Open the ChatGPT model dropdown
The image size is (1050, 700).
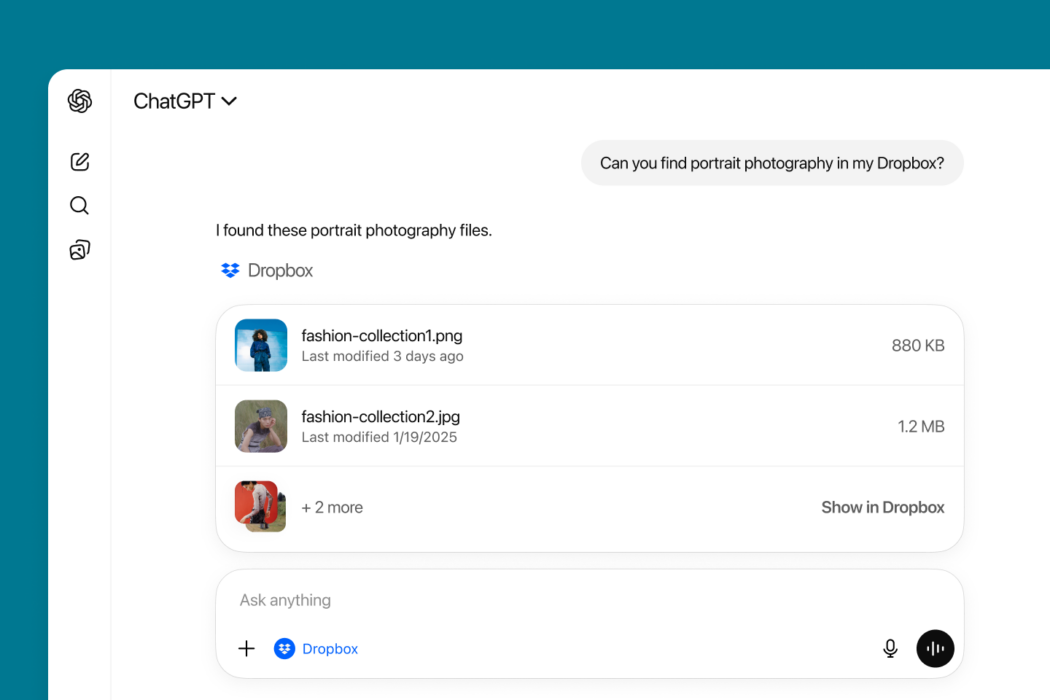pos(185,101)
